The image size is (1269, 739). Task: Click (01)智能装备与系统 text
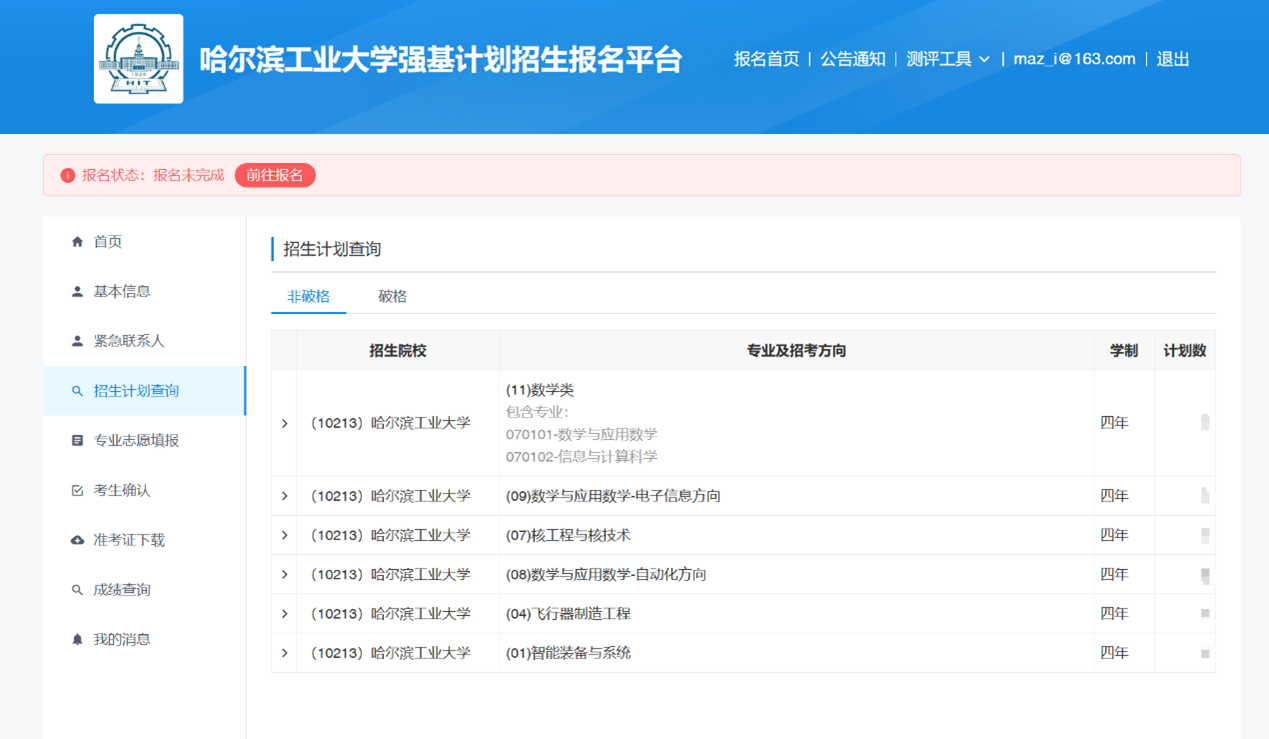[x=568, y=653]
